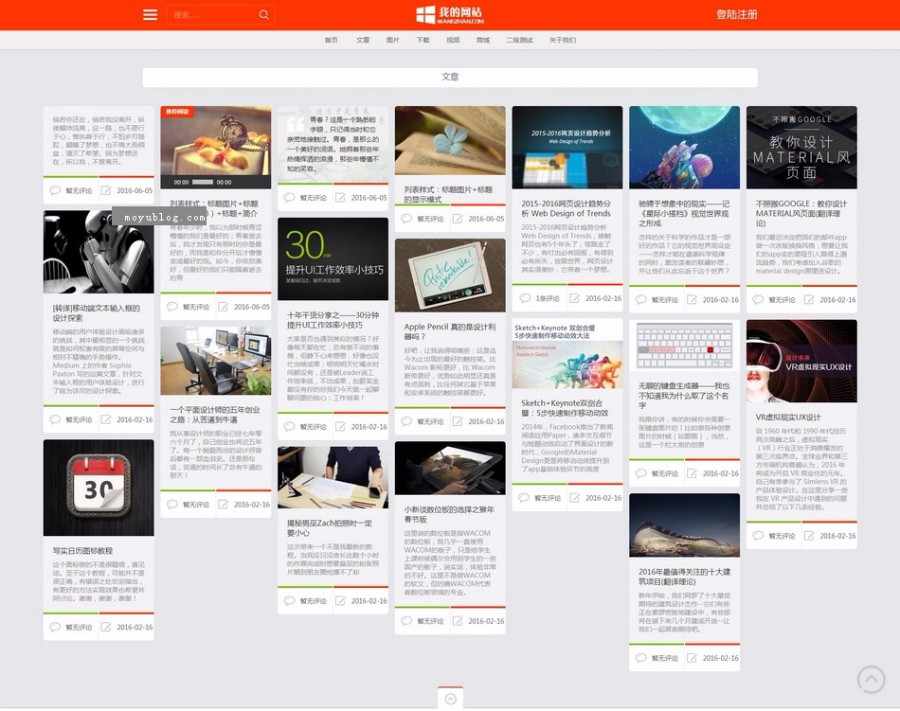Open the 文章 navigation item
This screenshot has height=711, width=900.
(x=362, y=40)
